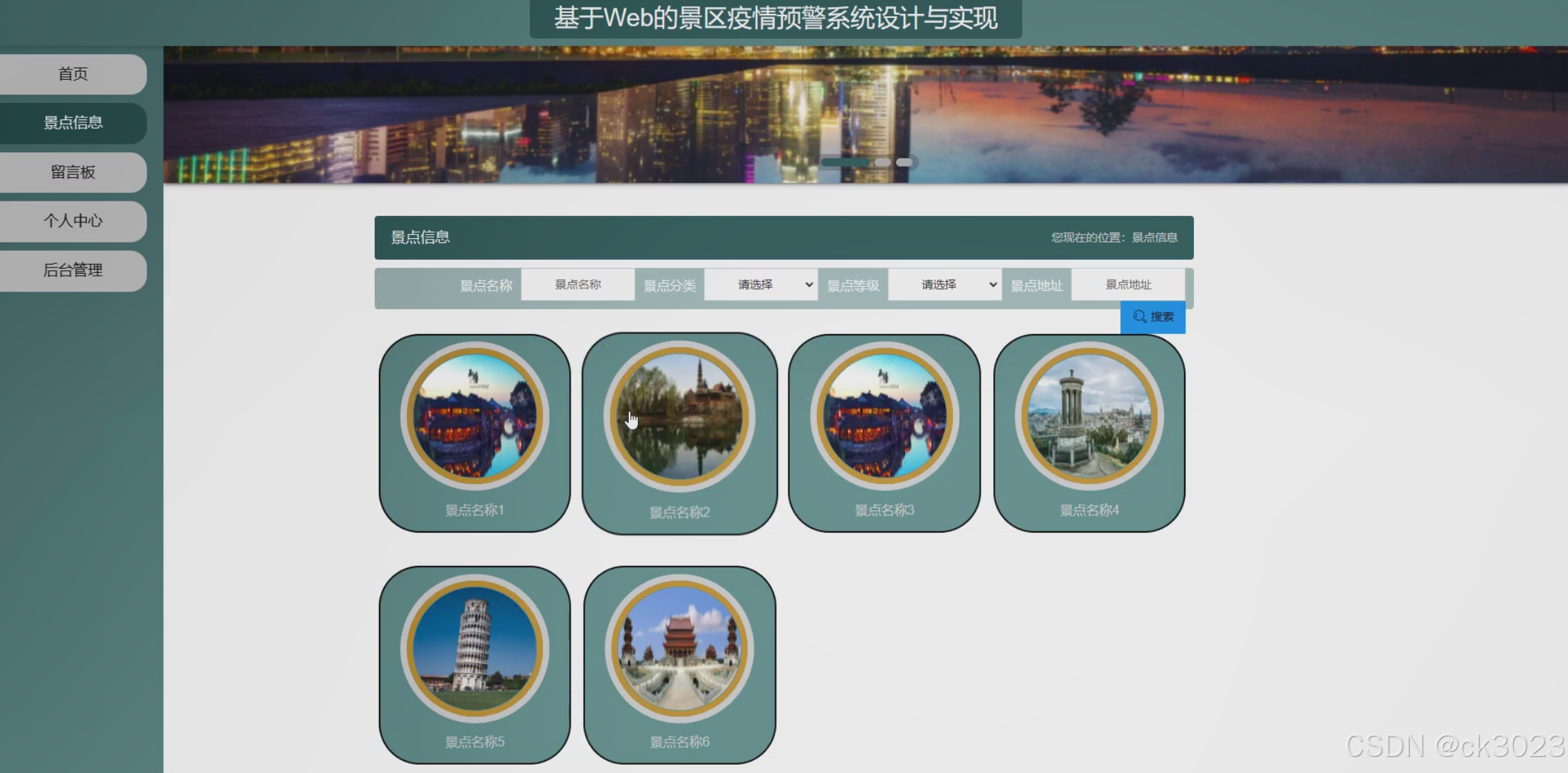Image resolution: width=1568 pixels, height=773 pixels.
Task: Open the 景点名称2 lake pagoda thumbnail
Action: (x=680, y=417)
